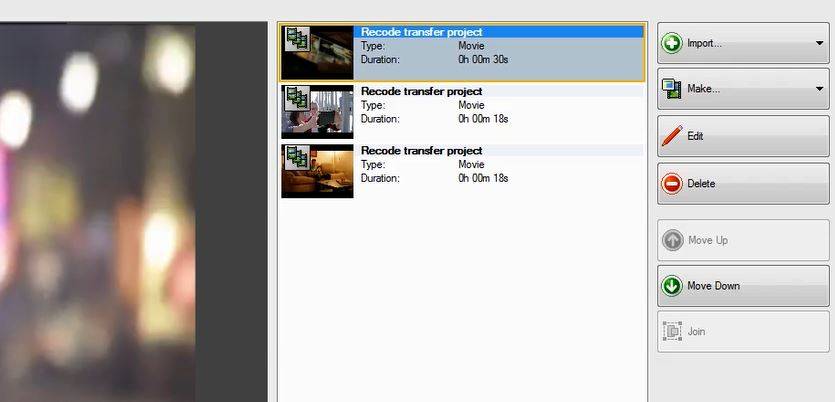Click the second project's 0h 00m 18s duration
Viewport: 835px width, 402px height.
pyautogui.click(x=483, y=119)
